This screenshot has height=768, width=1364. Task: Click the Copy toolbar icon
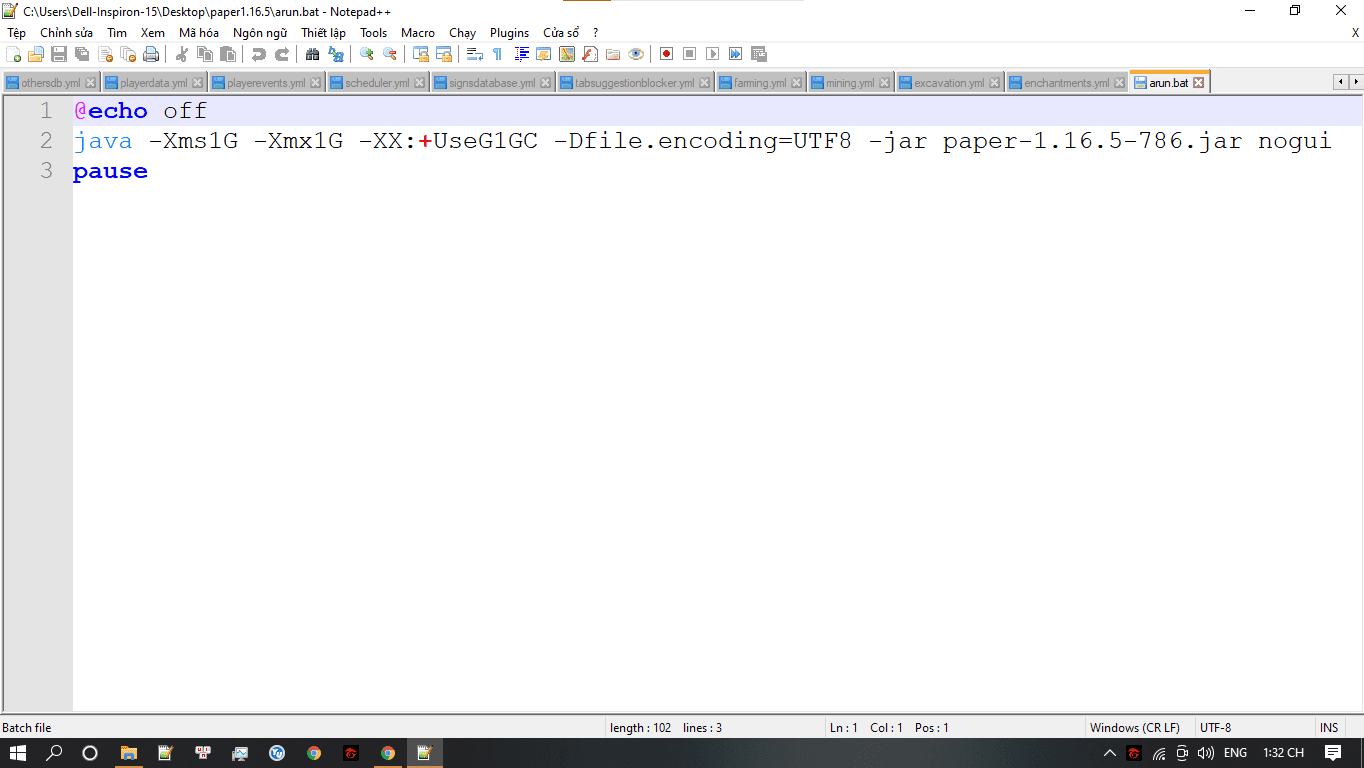point(205,54)
